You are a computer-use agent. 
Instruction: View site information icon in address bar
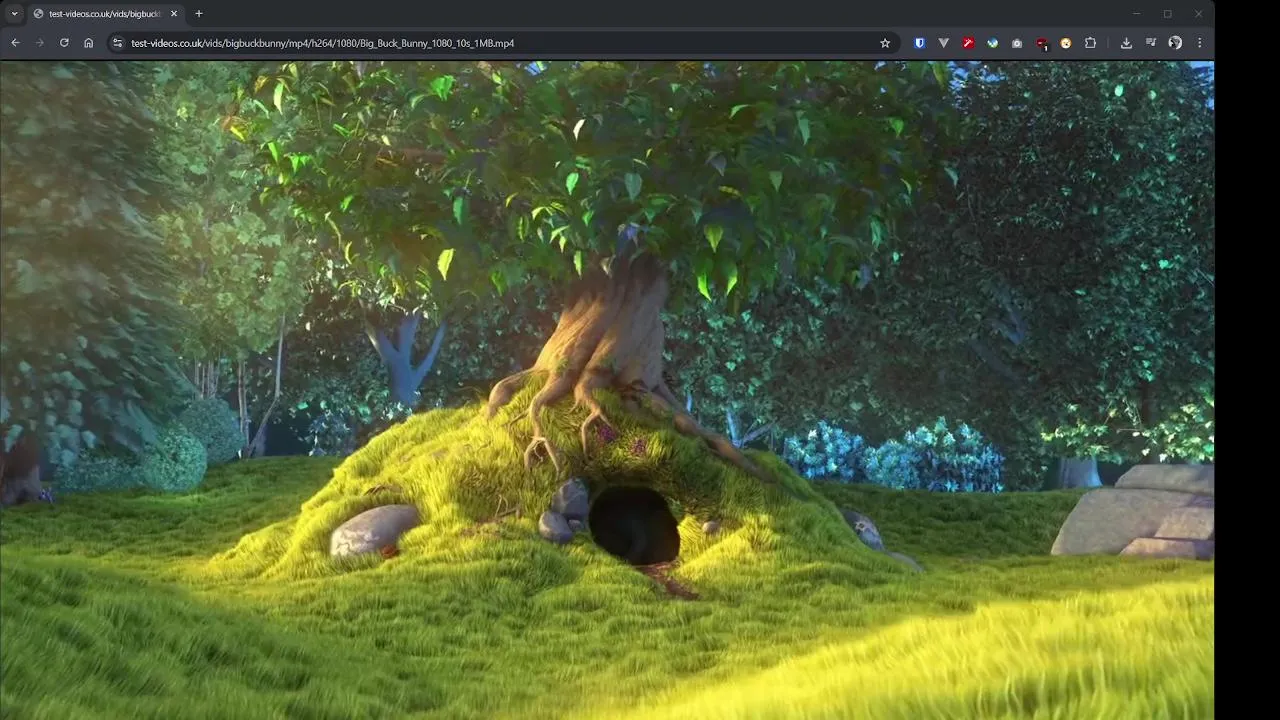117,43
